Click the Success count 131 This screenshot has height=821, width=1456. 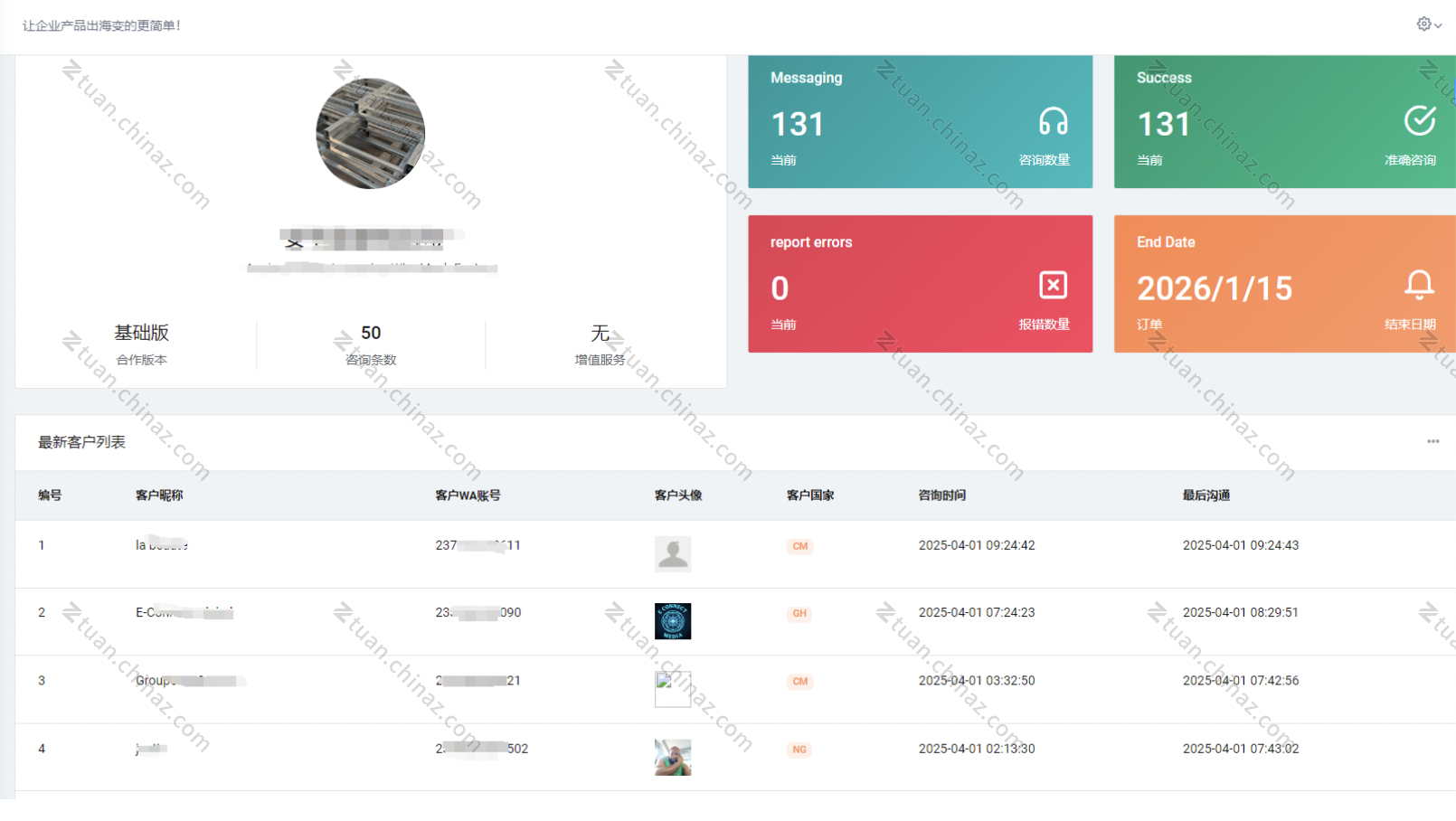tap(1163, 124)
